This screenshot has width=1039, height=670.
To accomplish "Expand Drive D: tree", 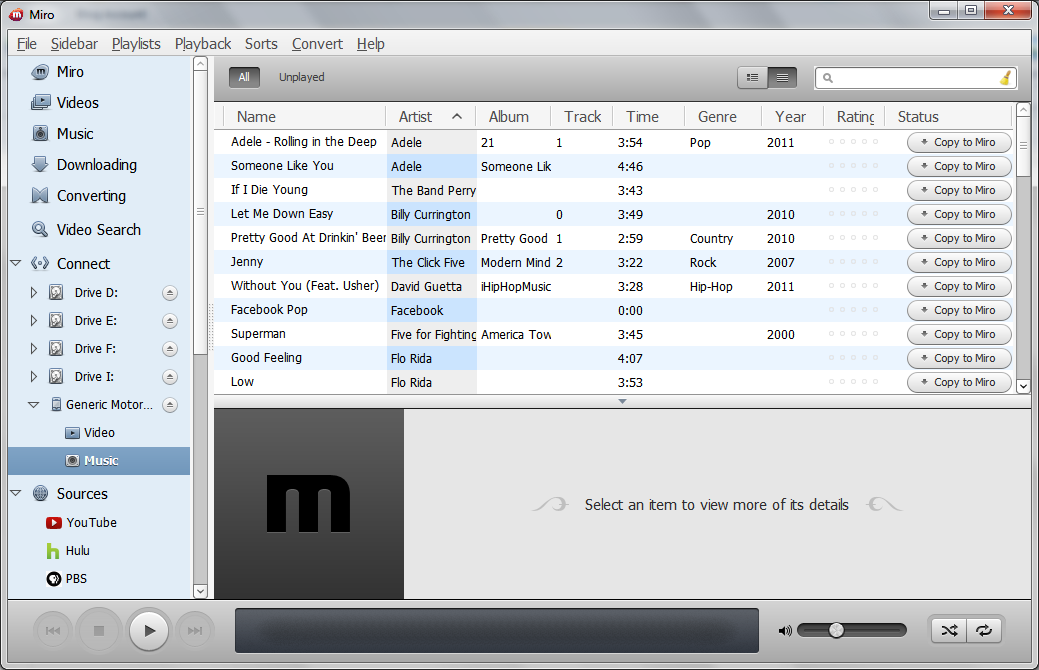I will pos(34,292).
